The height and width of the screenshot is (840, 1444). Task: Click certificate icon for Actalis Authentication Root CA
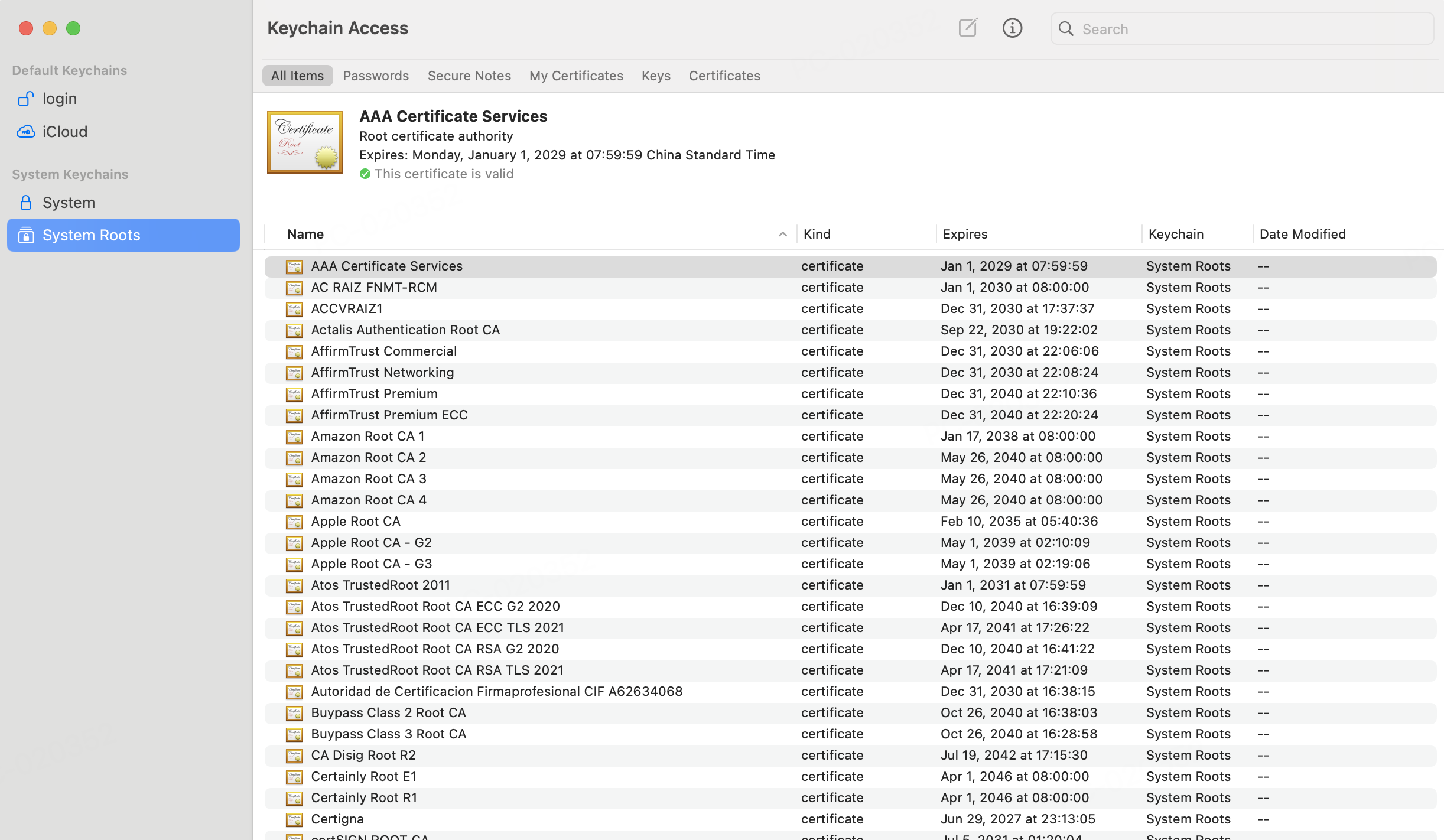pos(294,330)
